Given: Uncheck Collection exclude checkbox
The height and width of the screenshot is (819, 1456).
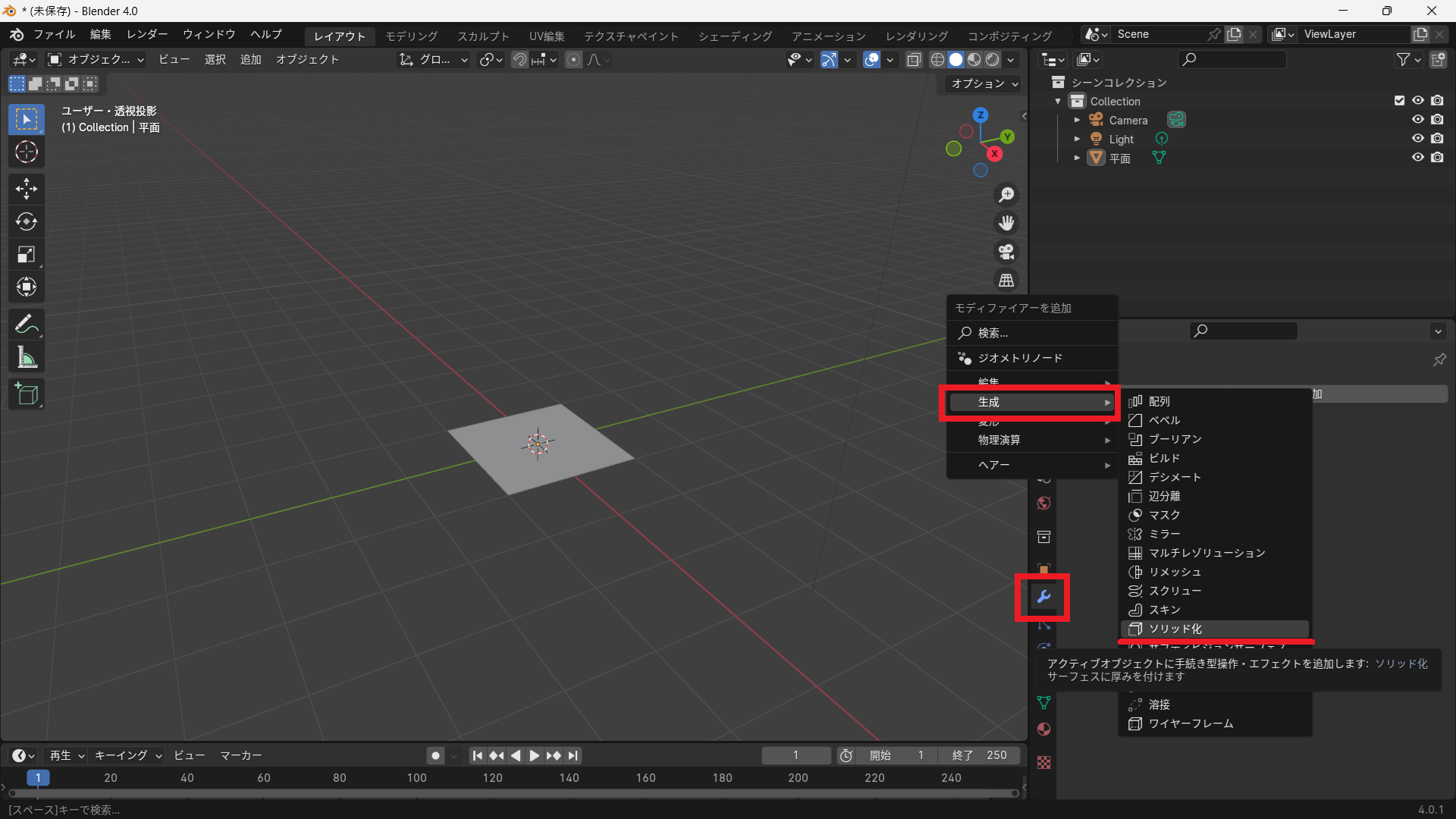Looking at the screenshot, I should pyautogui.click(x=1399, y=101).
